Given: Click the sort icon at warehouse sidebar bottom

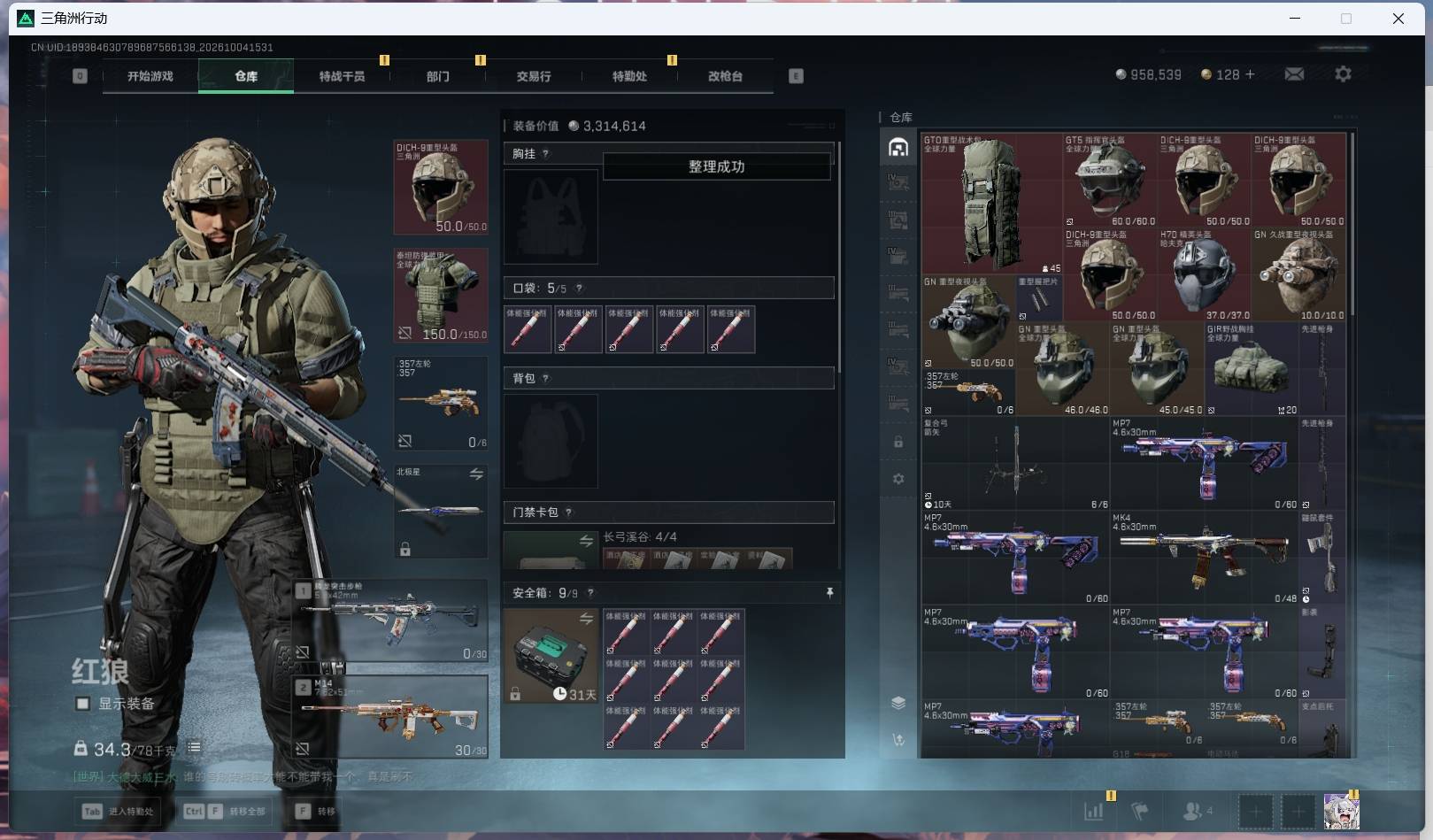Looking at the screenshot, I should tap(898, 740).
